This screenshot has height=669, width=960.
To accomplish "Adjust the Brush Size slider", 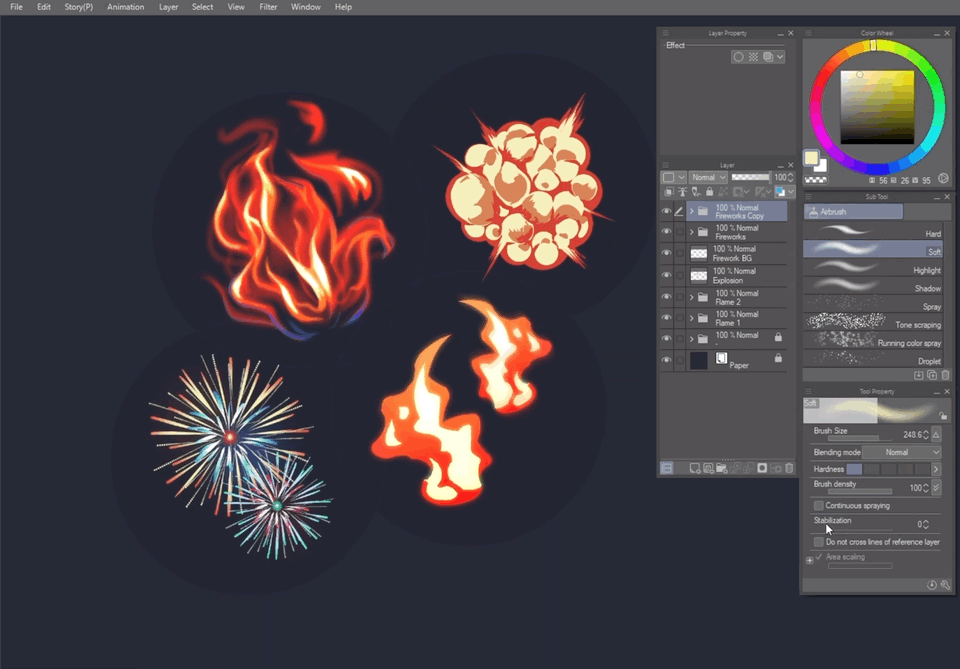I will click(x=860, y=438).
